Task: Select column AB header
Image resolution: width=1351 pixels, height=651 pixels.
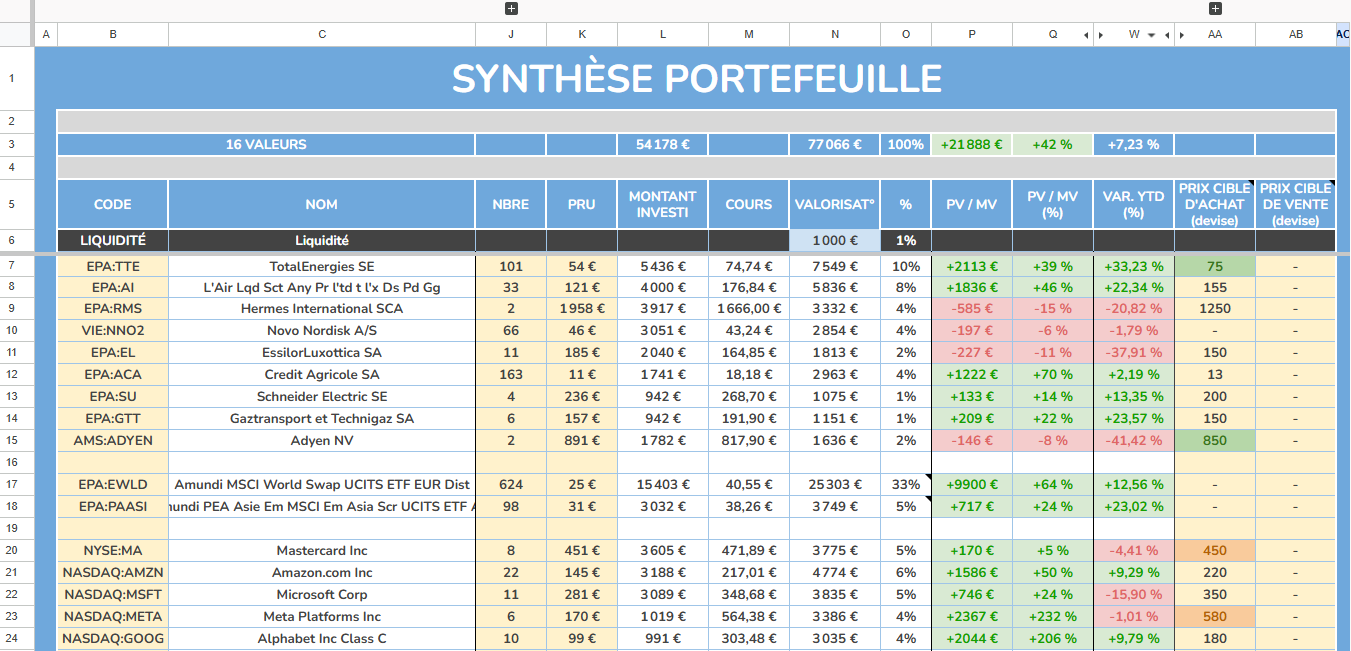Action: (1296, 35)
